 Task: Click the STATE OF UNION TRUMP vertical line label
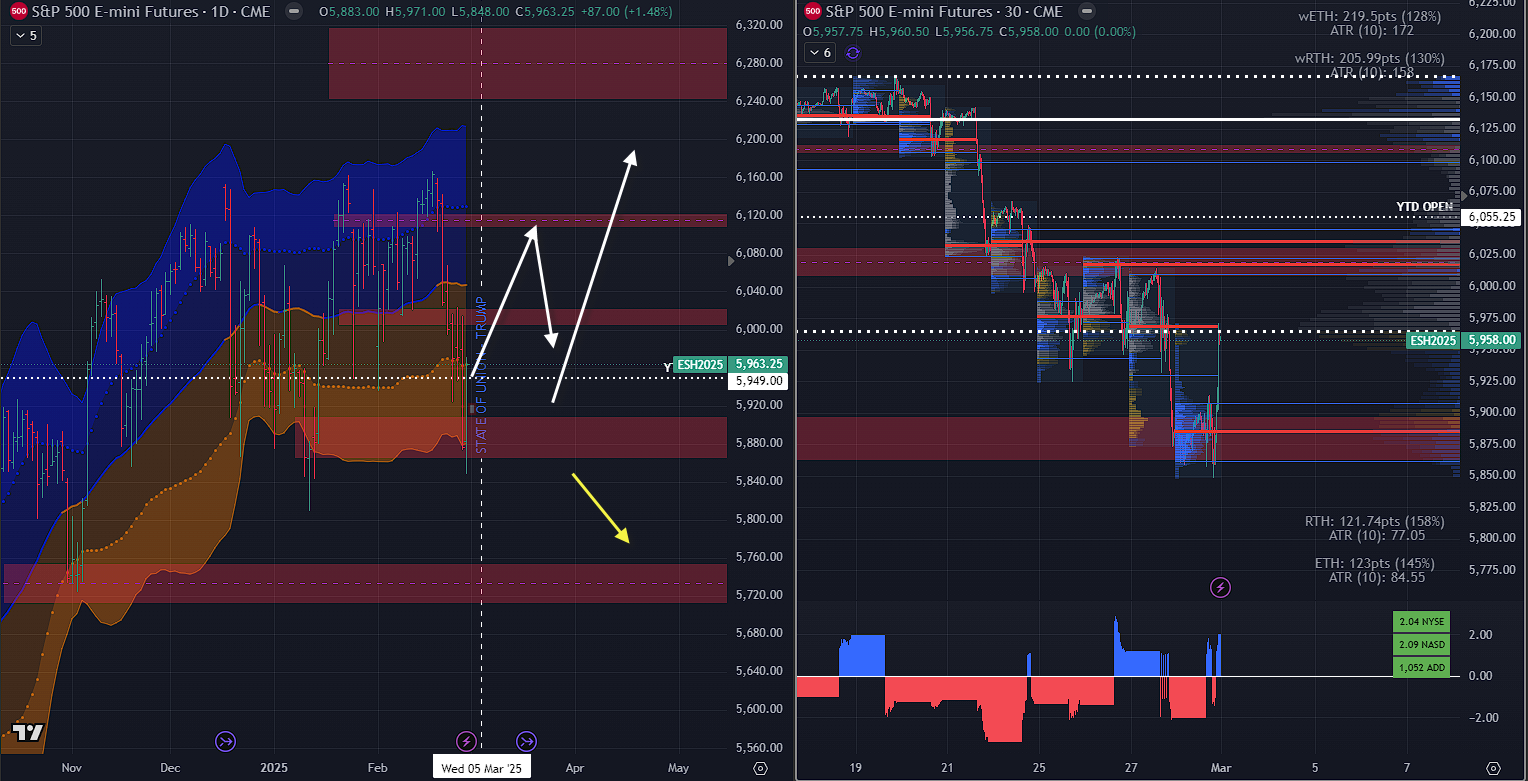click(481, 375)
